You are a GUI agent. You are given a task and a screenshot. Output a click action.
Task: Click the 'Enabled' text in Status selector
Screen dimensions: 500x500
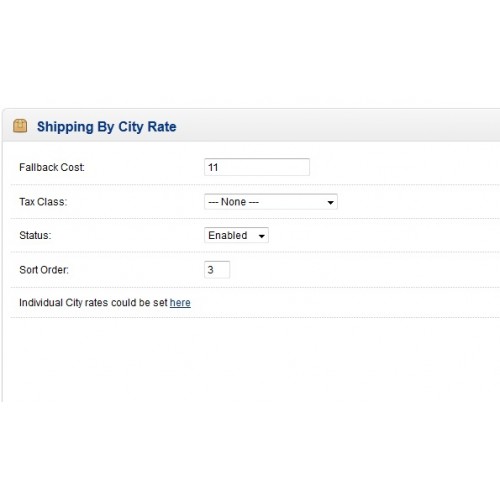point(228,235)
